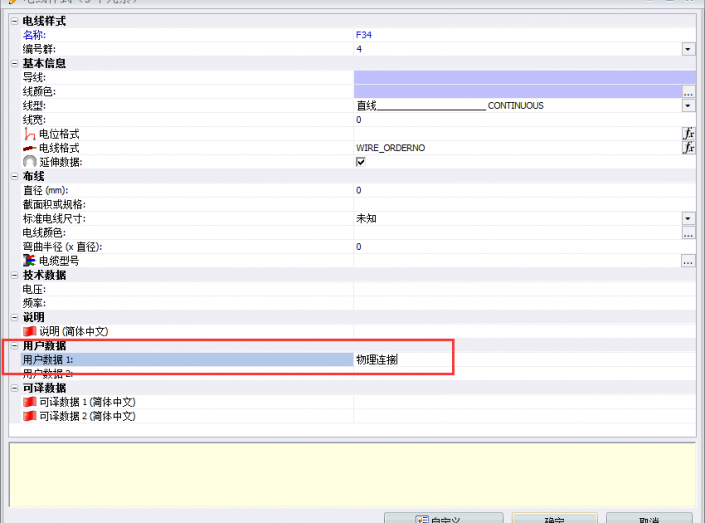Click browse button for 电缆型号
705x523 pixels.
(688, 261)
